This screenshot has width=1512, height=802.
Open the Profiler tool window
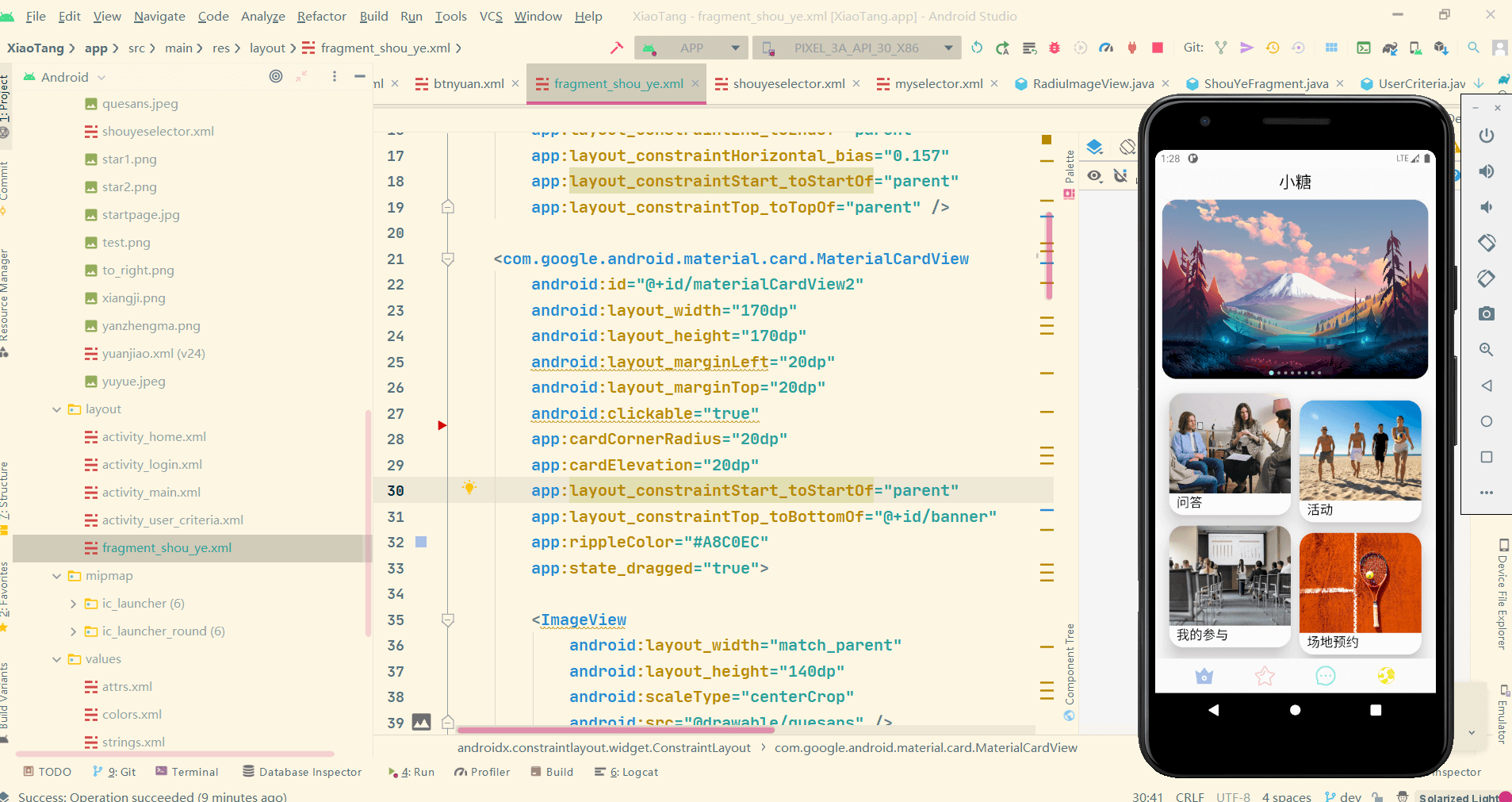pyautogui.click(x=482, y=772)
